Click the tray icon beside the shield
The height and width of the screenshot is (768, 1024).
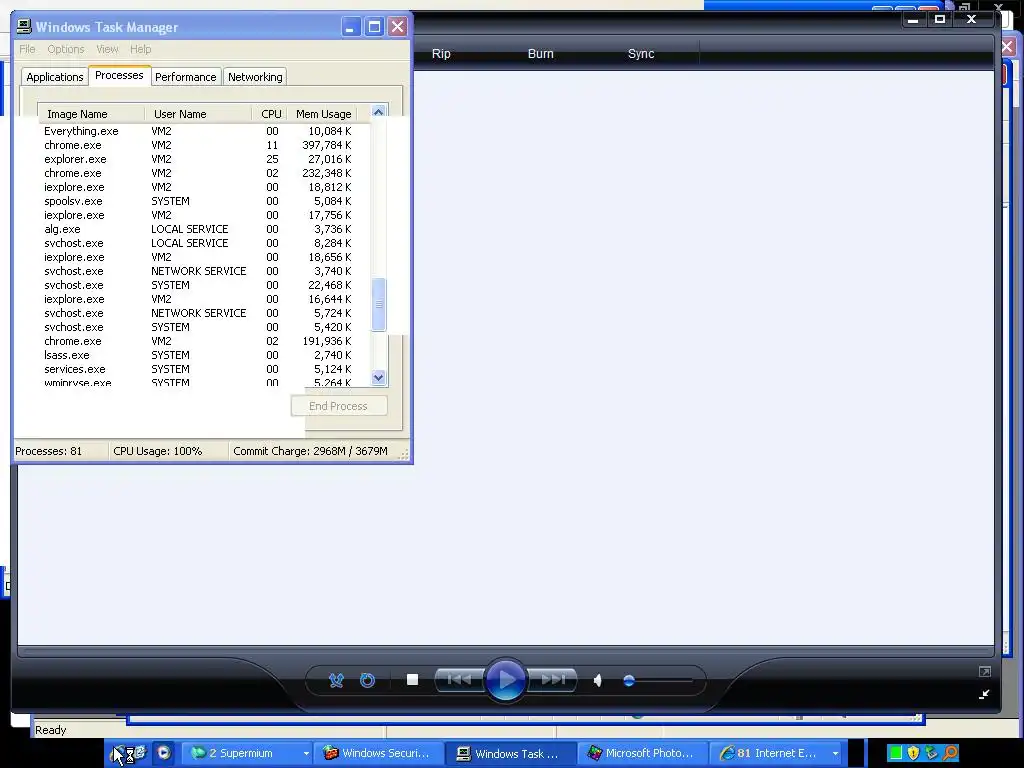click(932, 753)
